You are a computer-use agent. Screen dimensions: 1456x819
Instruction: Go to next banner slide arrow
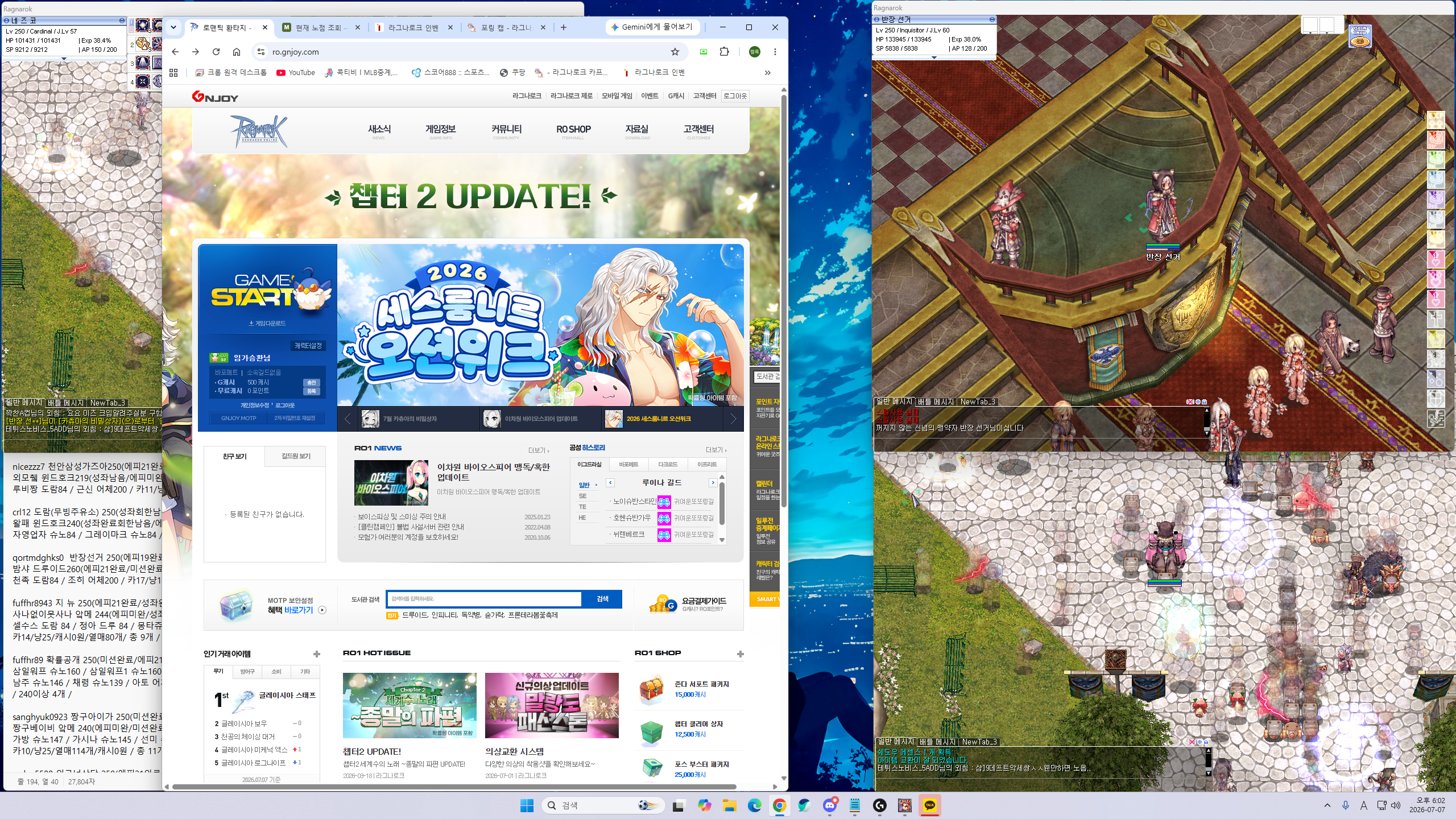click(733, 419)
